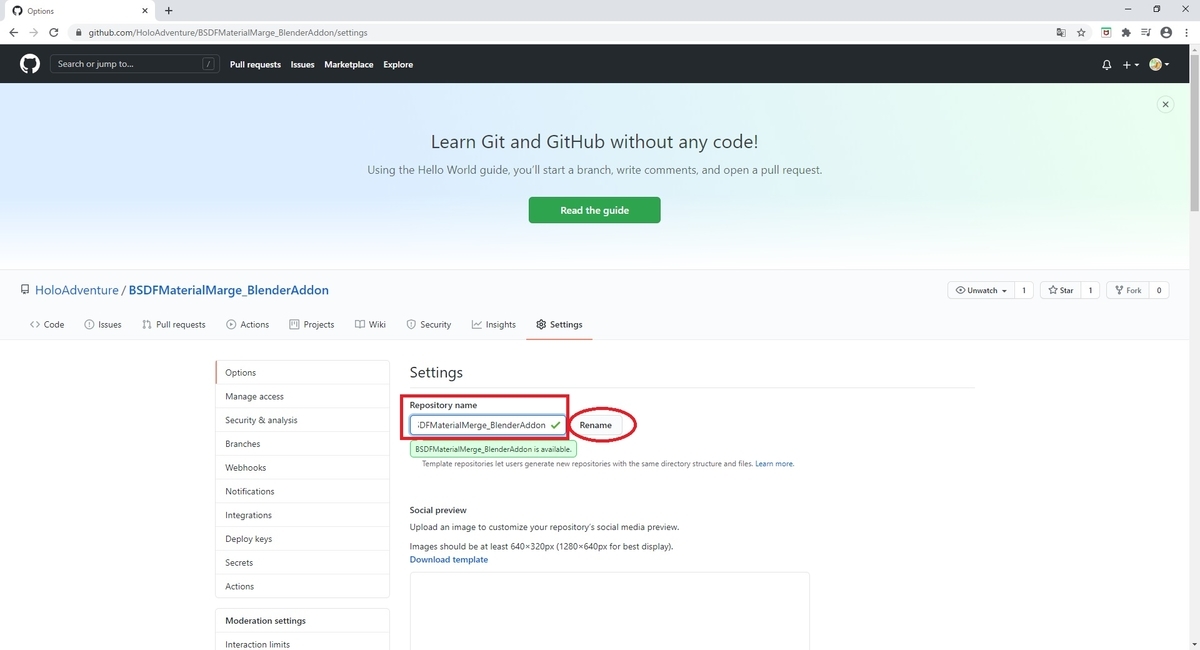Select Options in settings sidebar
This screenshot has width=1200, height=650.
[302, 372]
